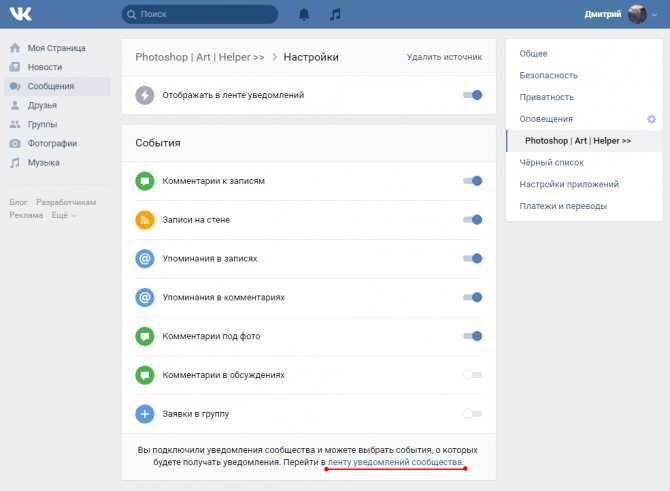670x491 pixels.
Task: Open the notifications bell icon
Action: [304, 14]
